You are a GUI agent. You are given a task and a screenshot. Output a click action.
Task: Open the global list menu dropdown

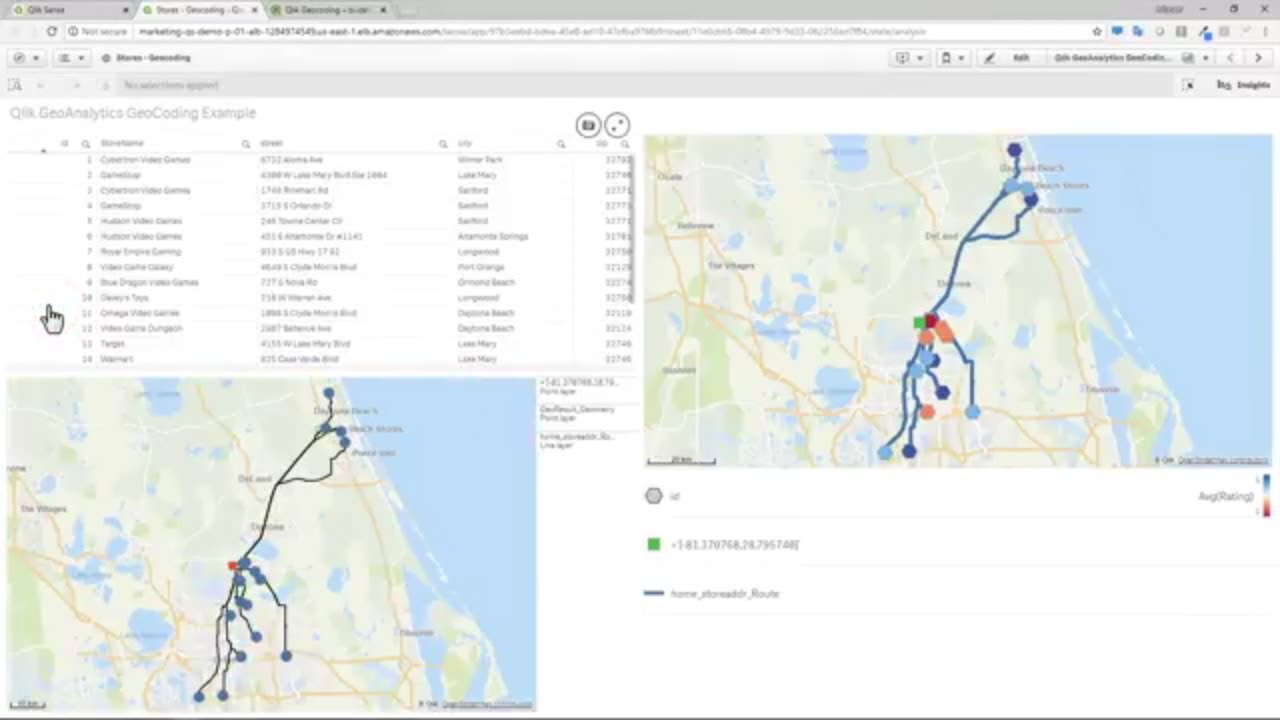(70, 58)
